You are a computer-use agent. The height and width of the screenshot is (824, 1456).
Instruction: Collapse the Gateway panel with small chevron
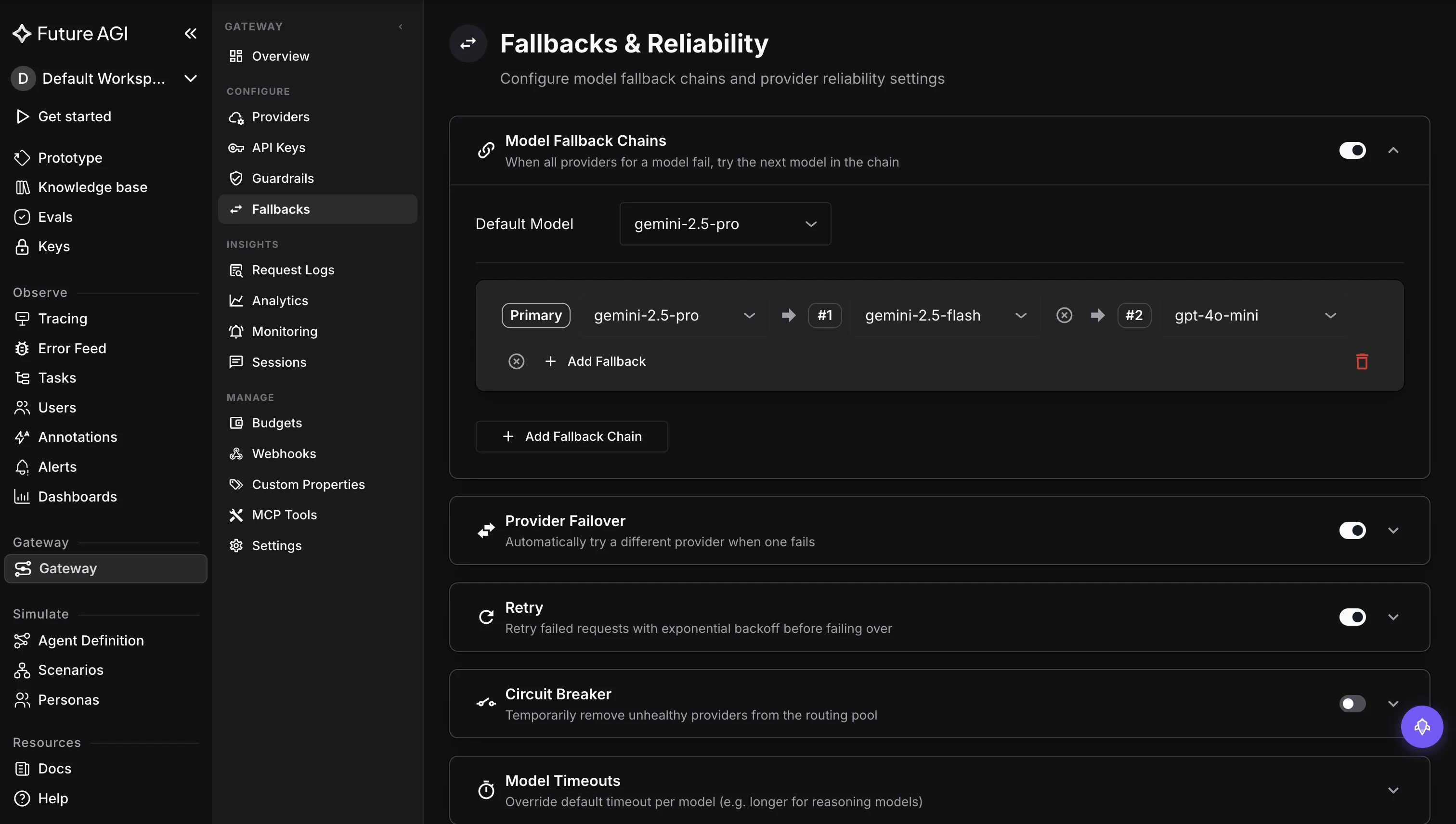[x=401, y=26]
